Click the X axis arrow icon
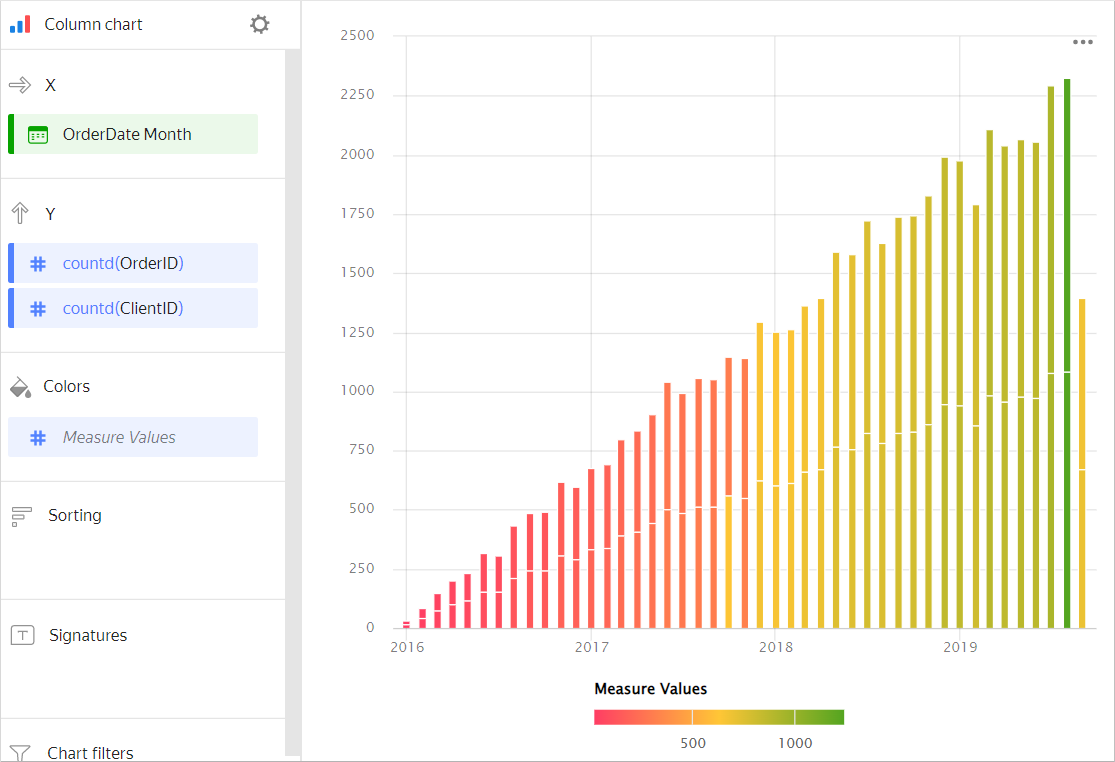This screenshot has height=762, width=1115. pyautogui.click(x=20, y=85)
